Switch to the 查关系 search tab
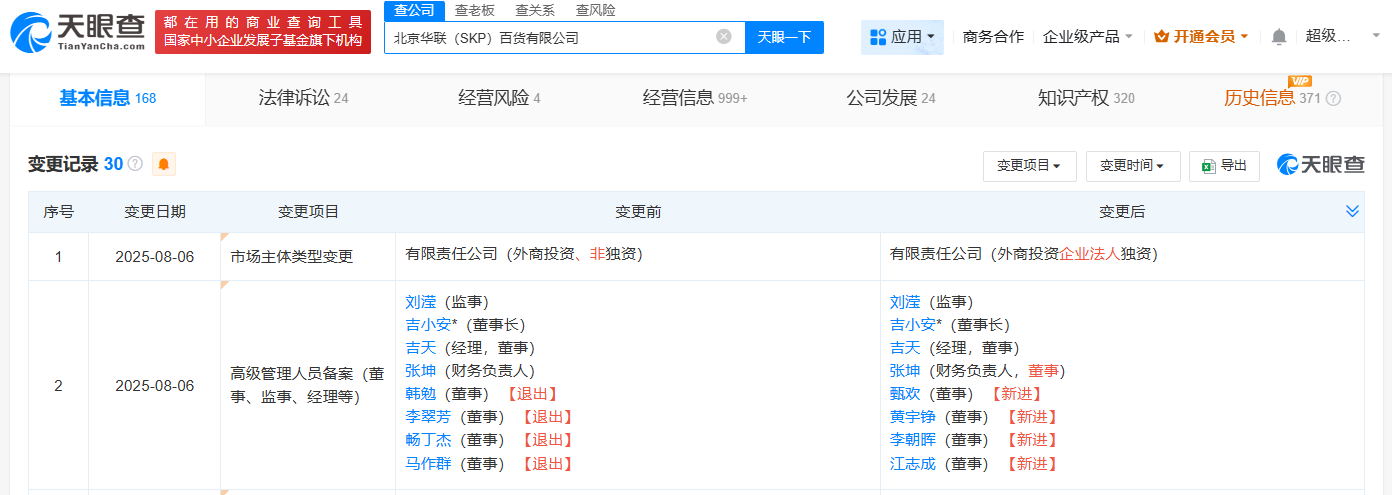This screenshot has width=1392, height=495. pos(535,10)
